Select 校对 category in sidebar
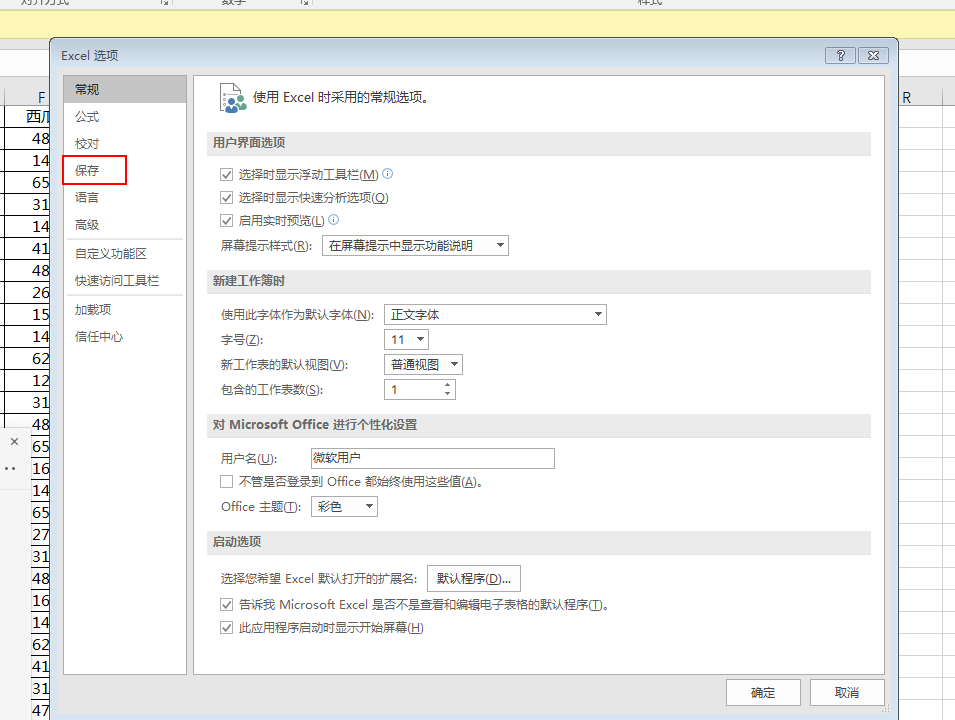Viewport: 955px width, 720px height. tap(125, 144)
